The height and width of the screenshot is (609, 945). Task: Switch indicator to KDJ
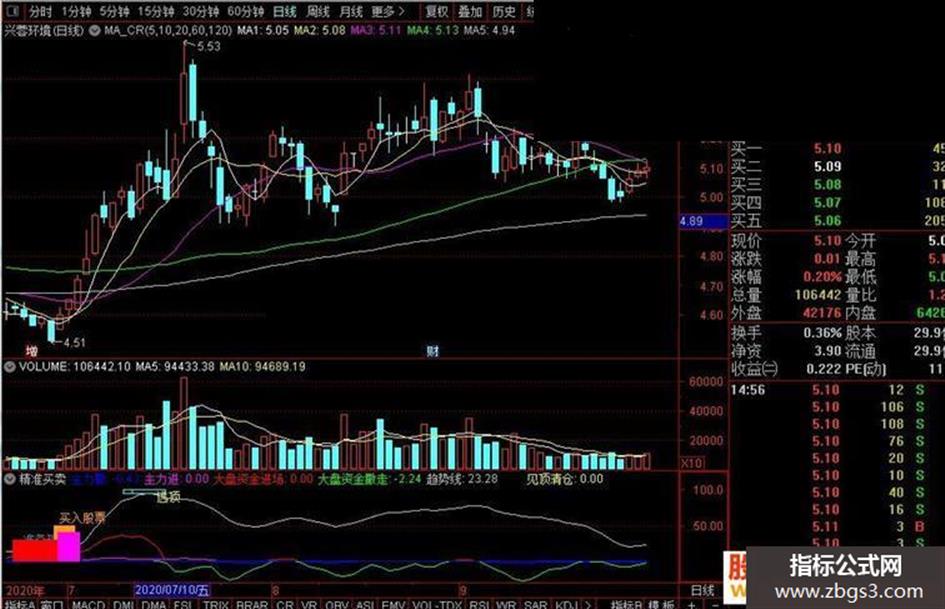(x=566, y=604)
